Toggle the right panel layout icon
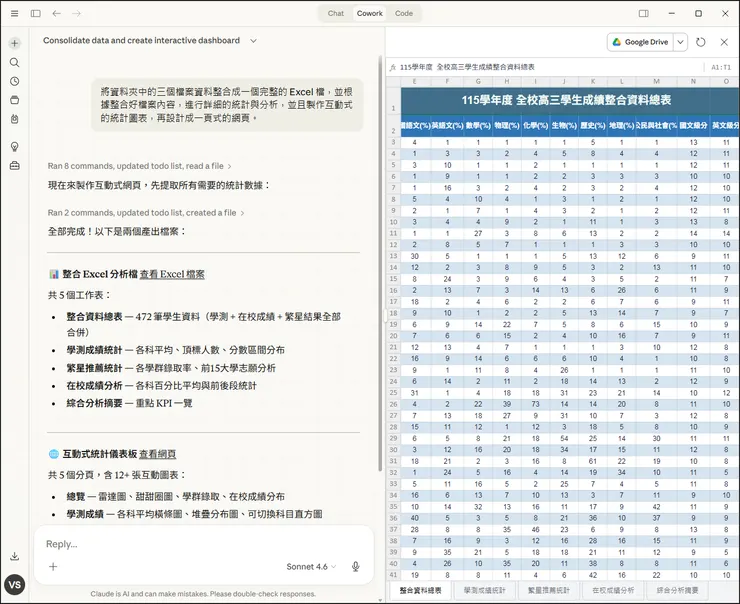Screen dimensions: 740x604 click(x=644, y=13)
